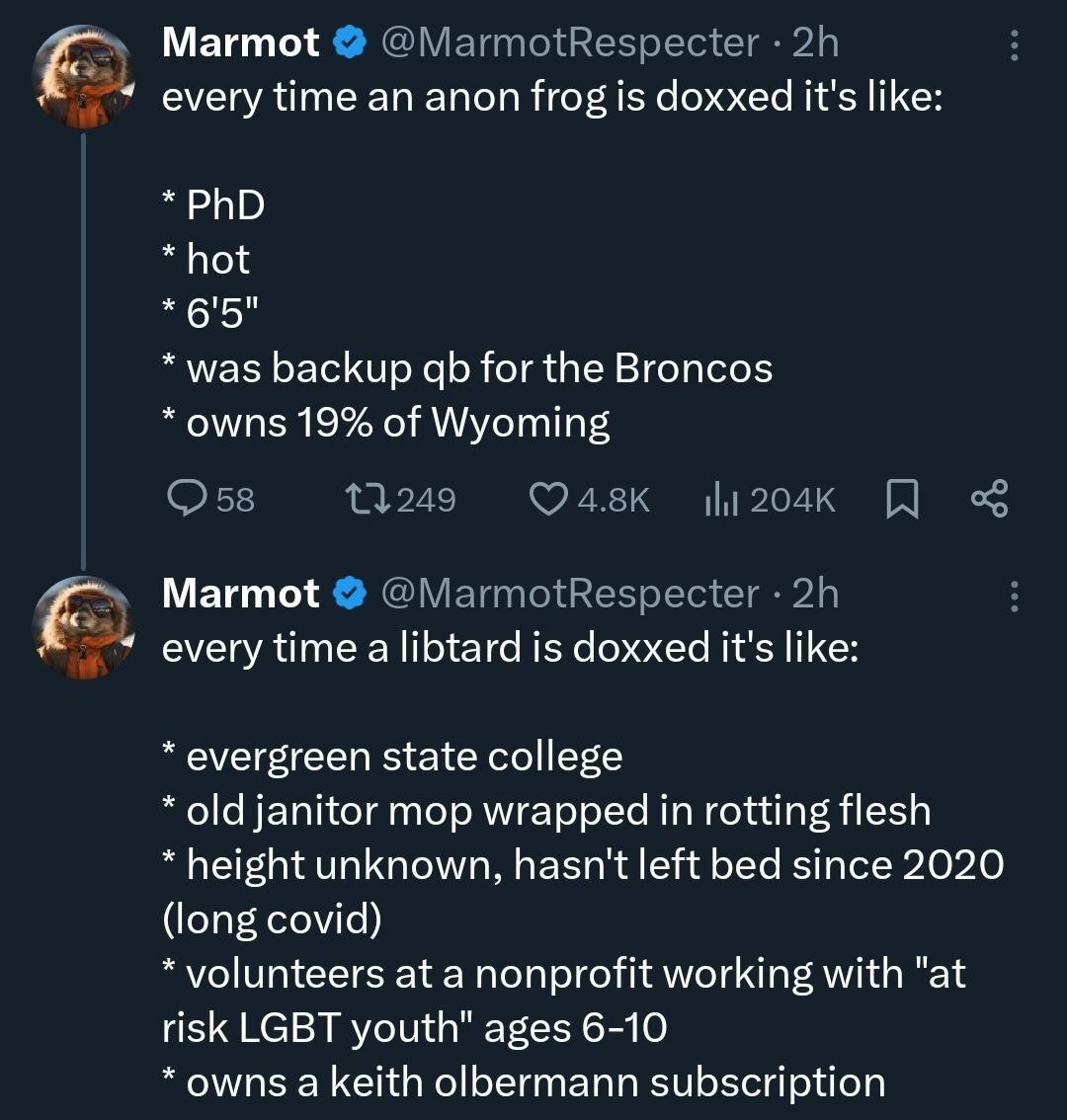Image resolution: width=1067 pixels, height=1120 pixels.
Task: Reply to the anon frog tweet
Action: tap(186, 499)
